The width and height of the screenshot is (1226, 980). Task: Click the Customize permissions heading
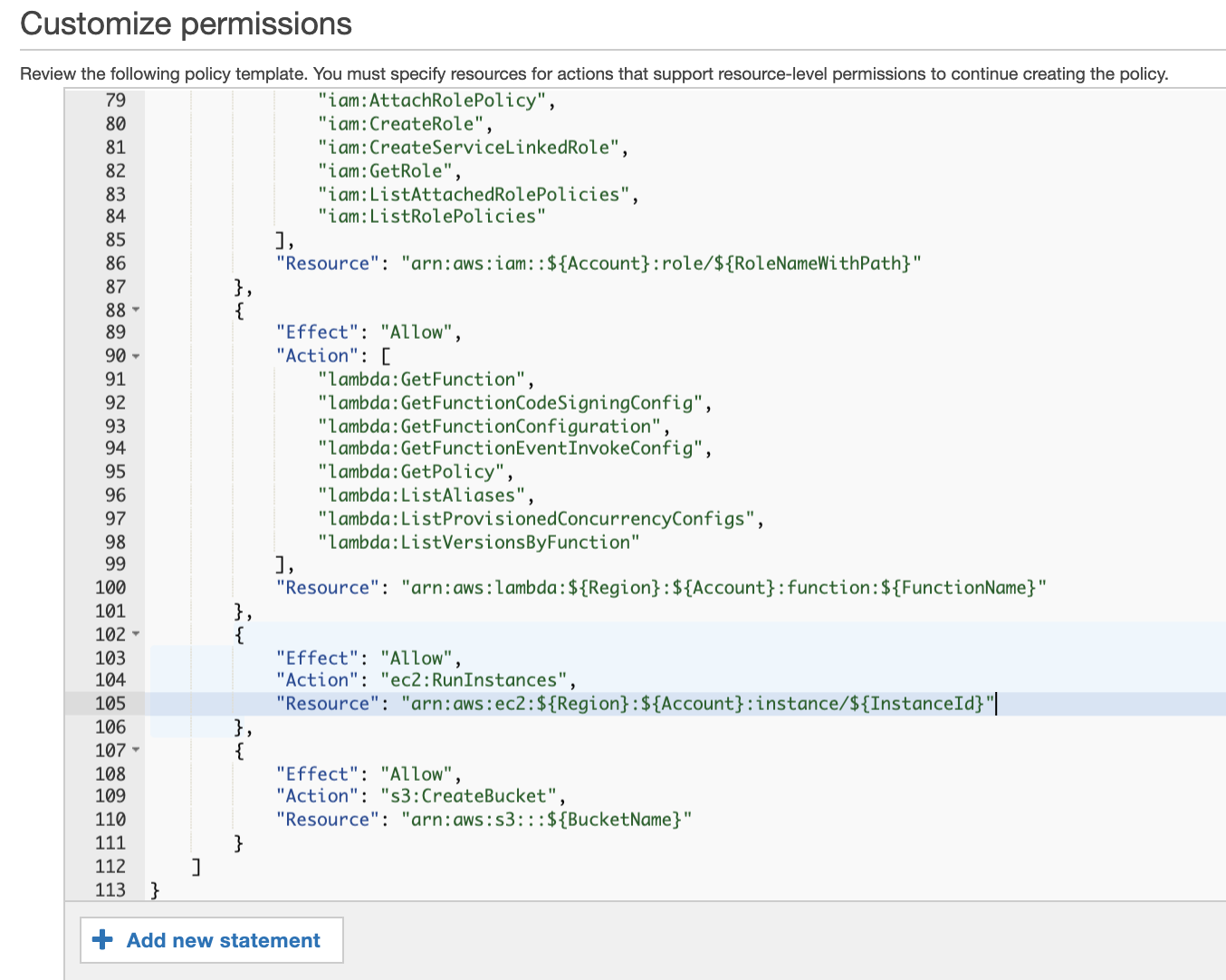coord(186,24)
